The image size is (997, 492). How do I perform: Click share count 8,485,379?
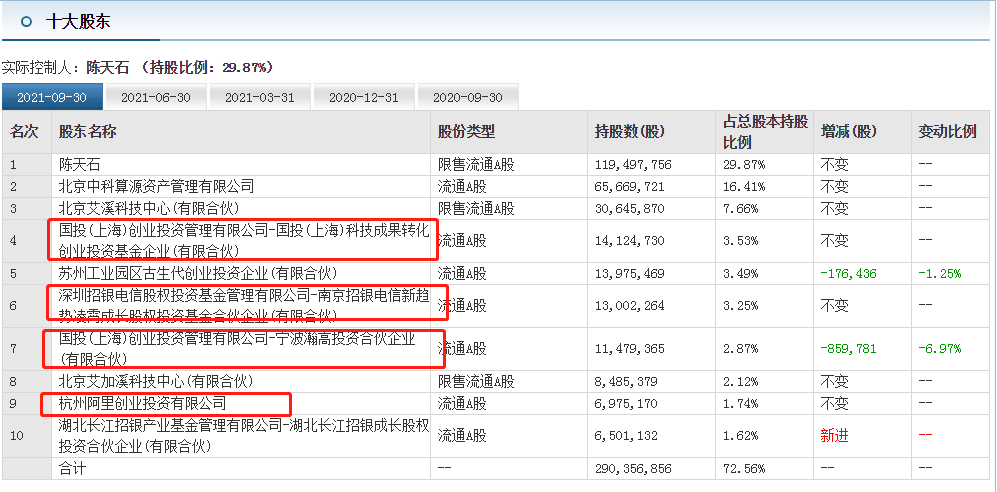[626, 381]
